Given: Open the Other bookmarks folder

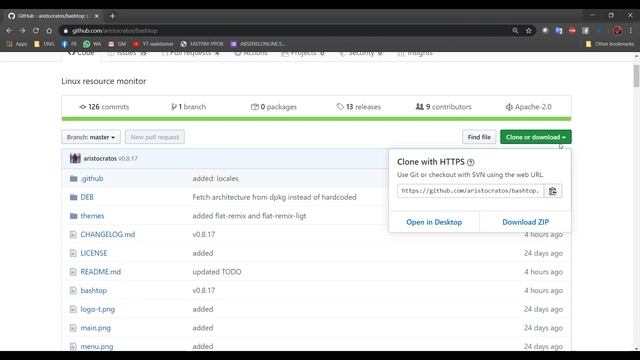Looking at the screenshot, I should [x=610, y=44].
